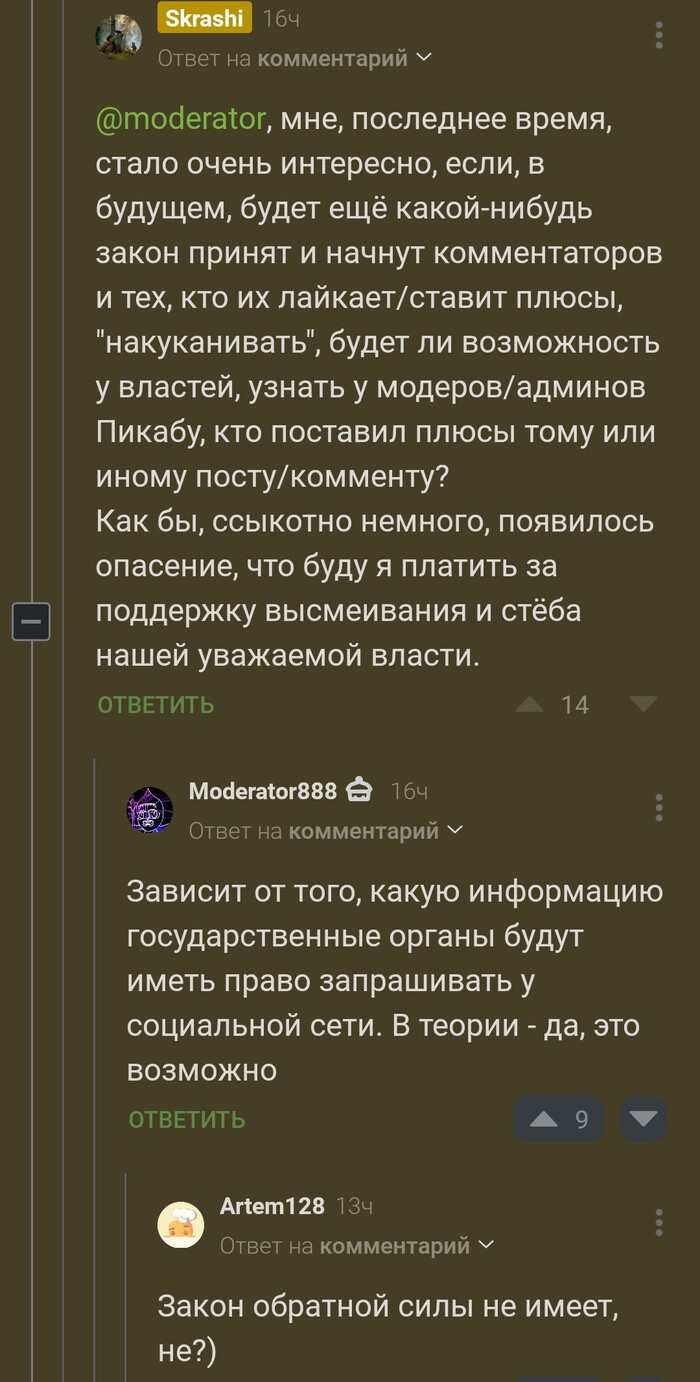
Task: Reply to Moderator888's comment via ОТВЕТИТЬ
Action: (x=187, y=1119)
